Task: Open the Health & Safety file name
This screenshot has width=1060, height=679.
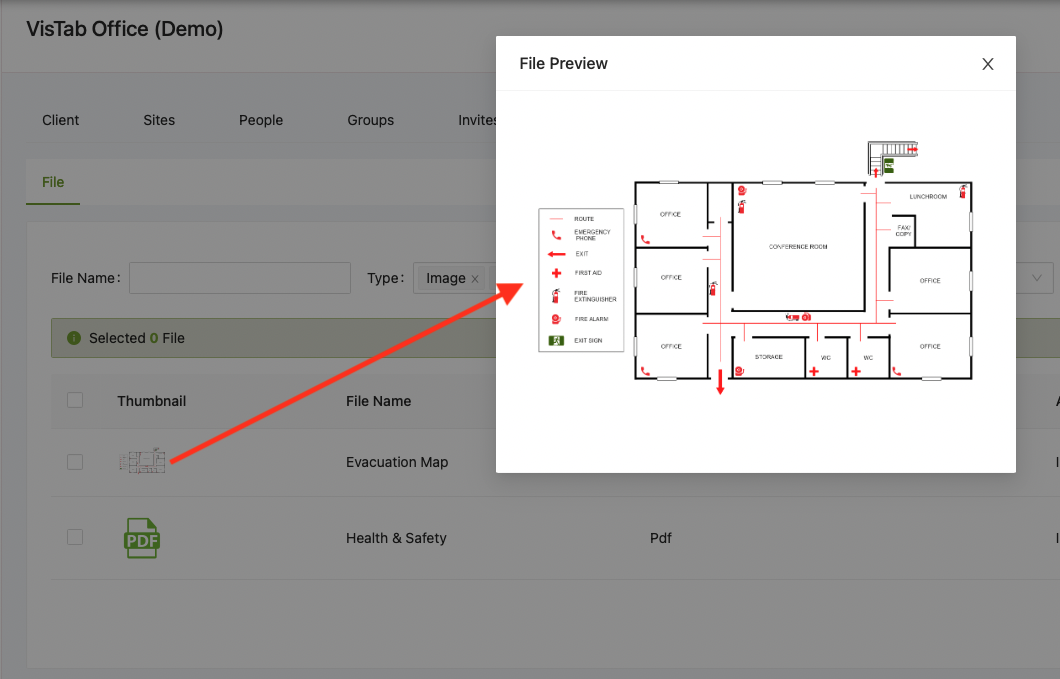Action: coord(396,538)
